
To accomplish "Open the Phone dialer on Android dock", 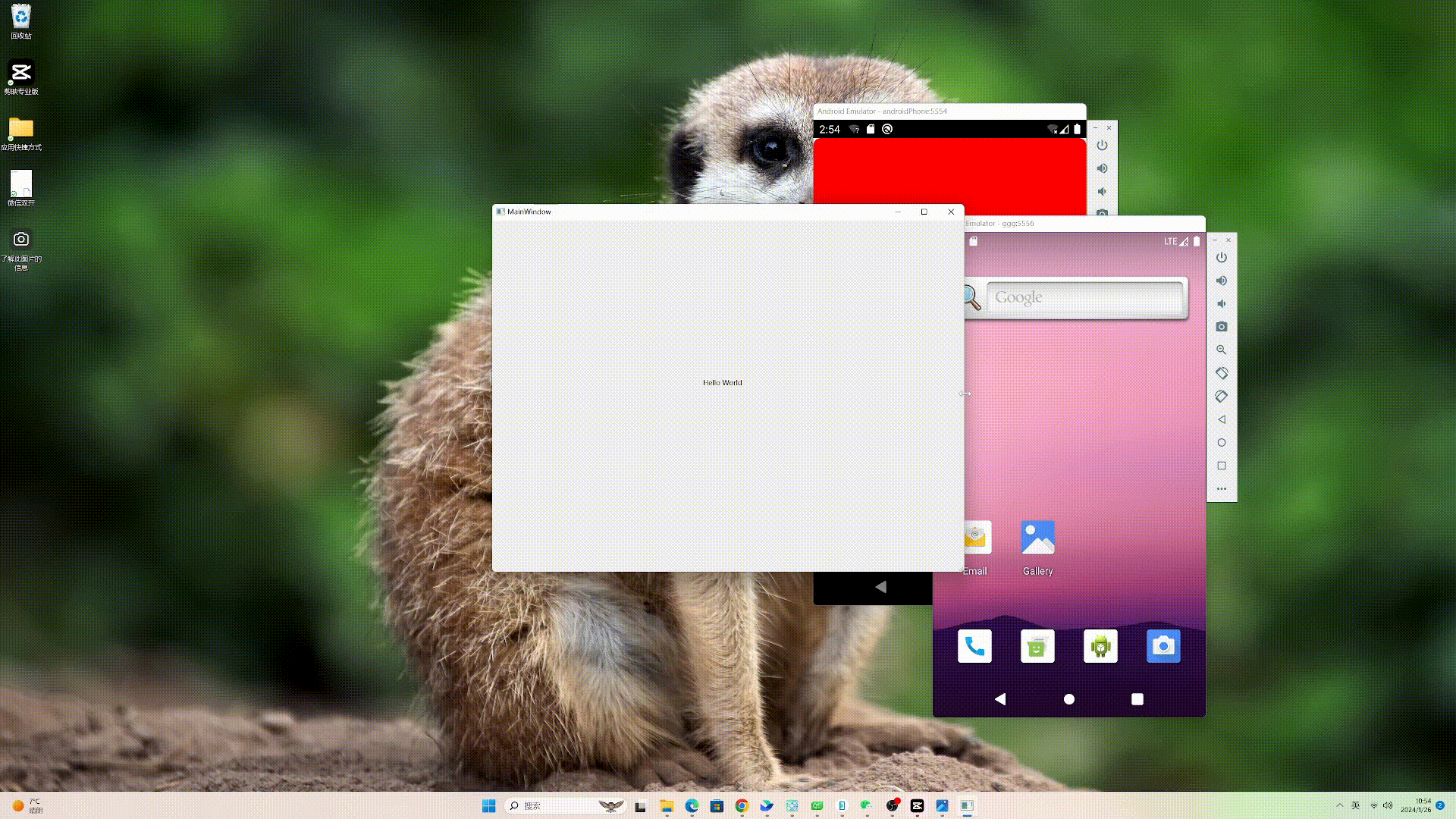I will coord(974,646).
